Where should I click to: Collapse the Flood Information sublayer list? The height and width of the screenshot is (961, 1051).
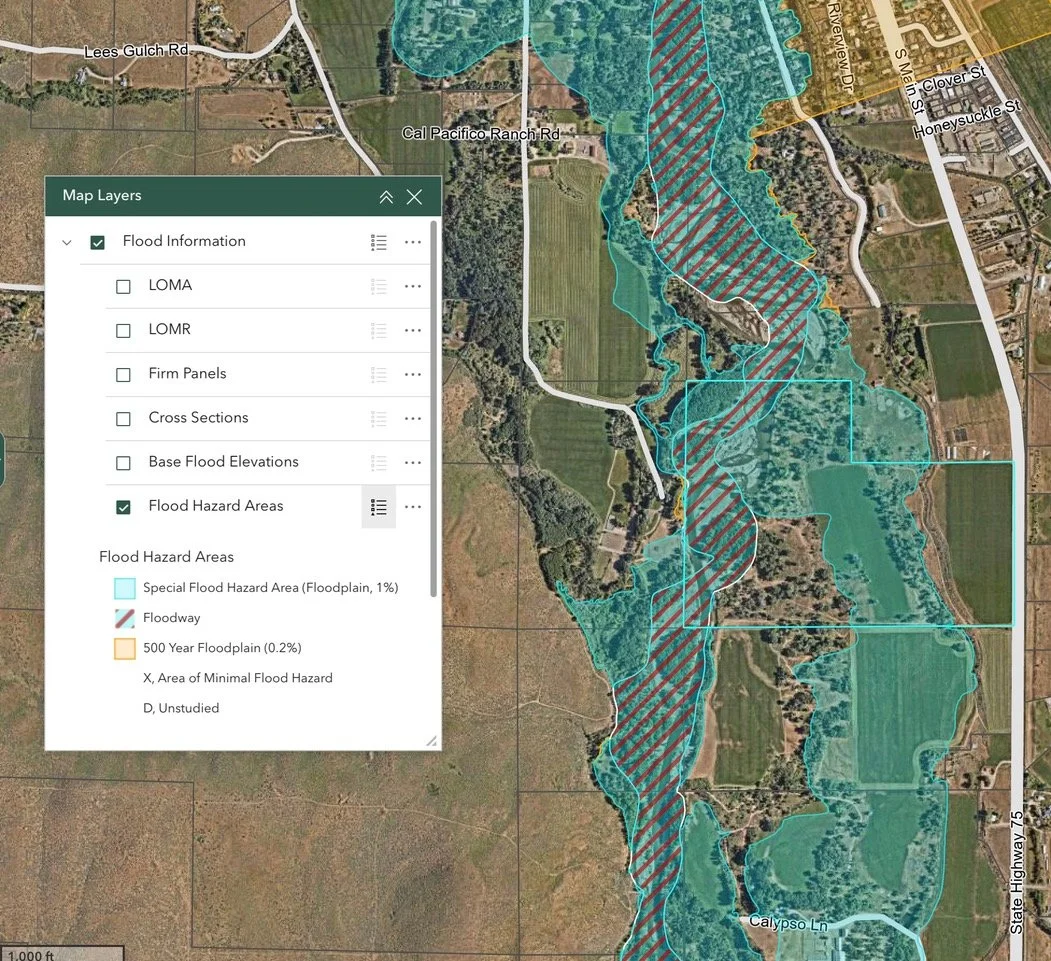click(x=66, y=242)
